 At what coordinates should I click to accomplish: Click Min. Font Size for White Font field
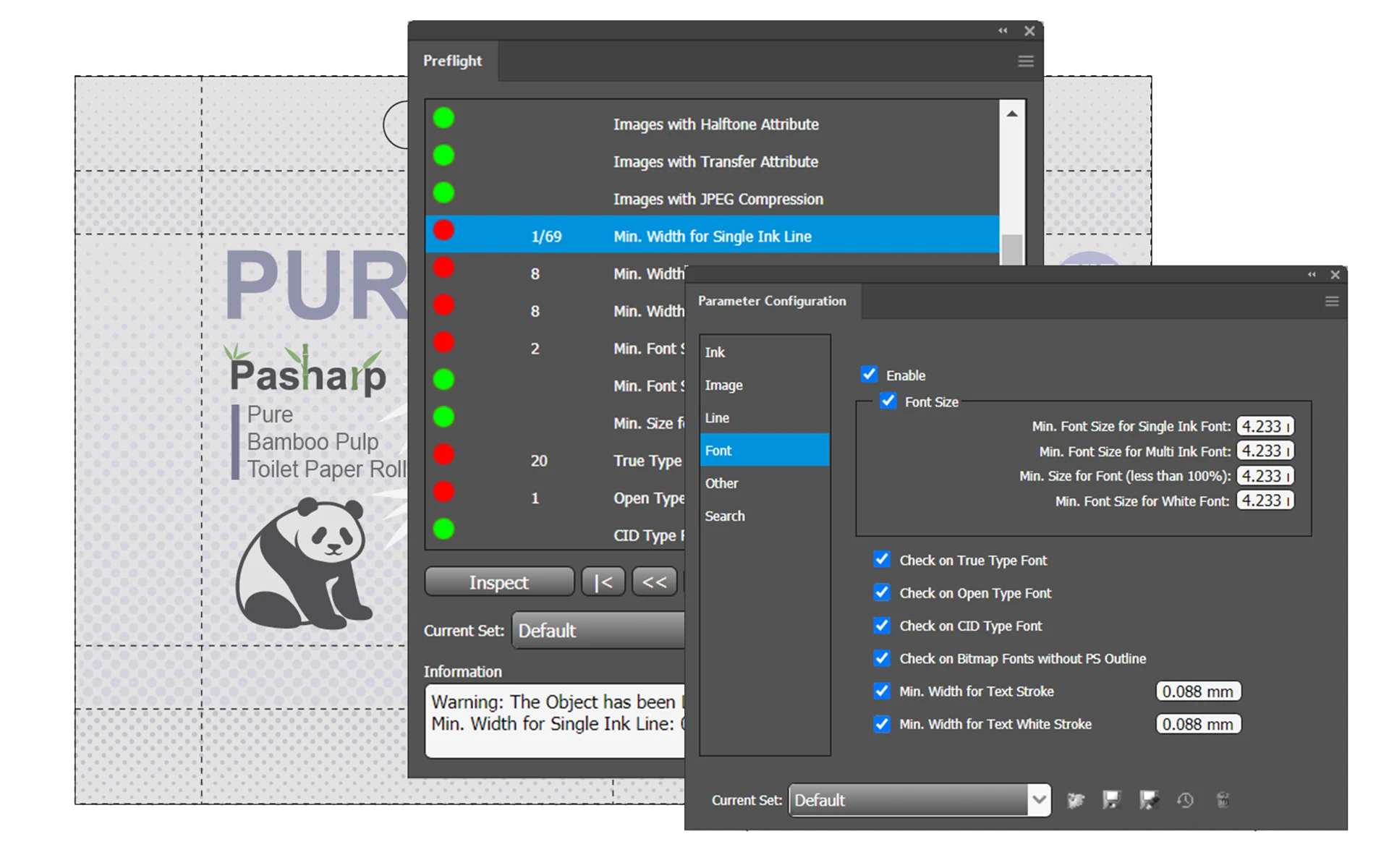click(x=1265, y=501)
